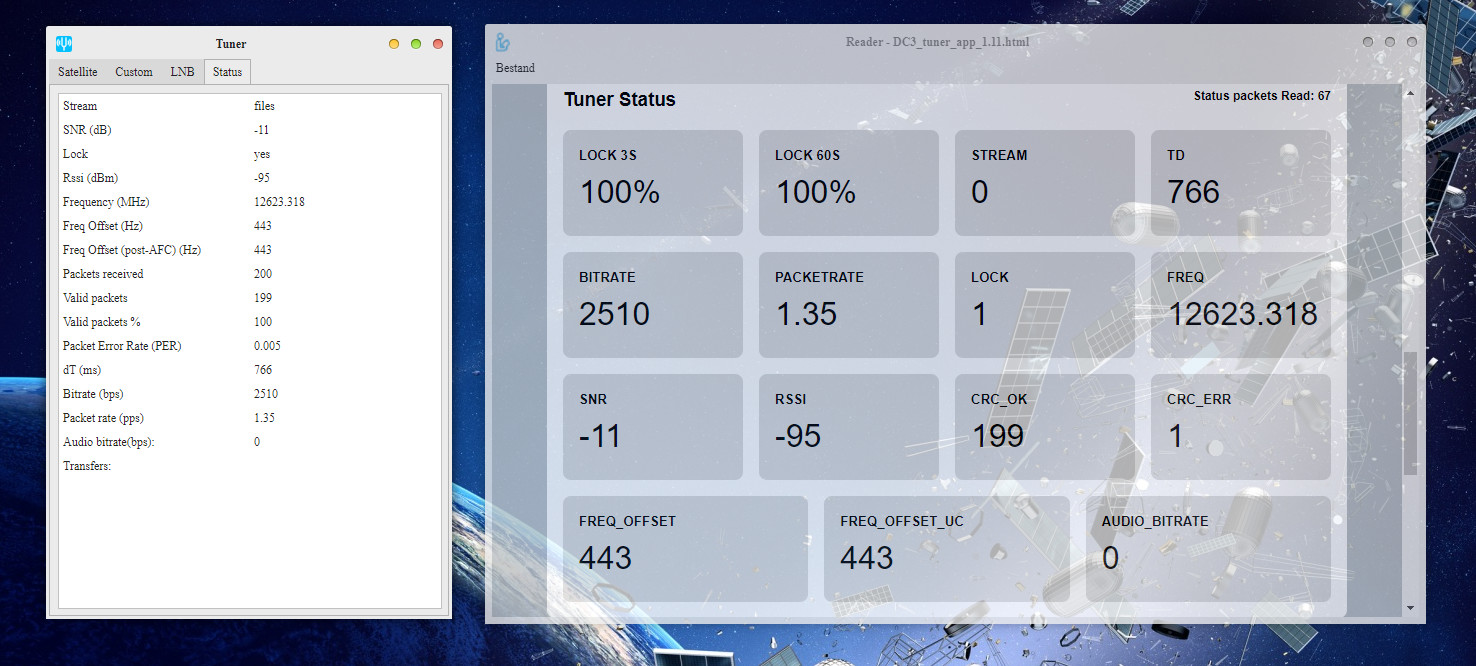Image resolution: width=1476 pixels, height=666 pixels.
Task: Maximize Tuner window with green button
Action: tap(416, 44)
